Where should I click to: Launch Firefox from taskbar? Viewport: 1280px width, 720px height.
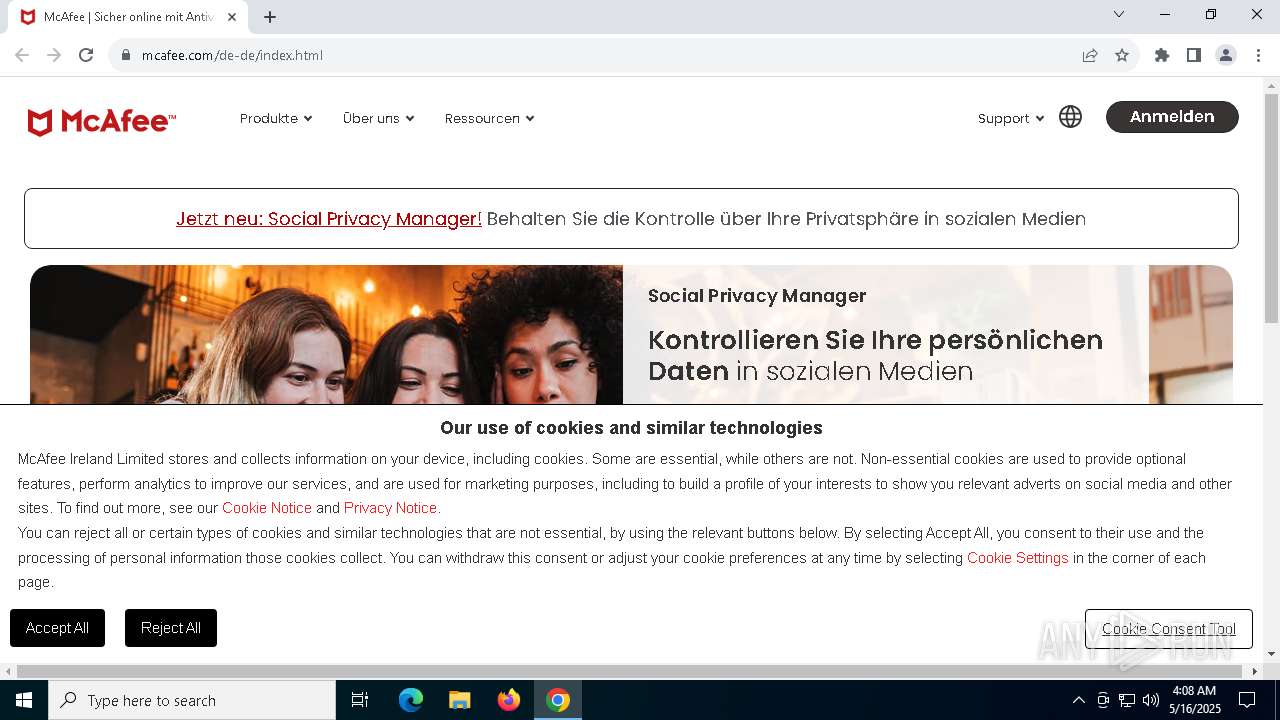(509, 700)
